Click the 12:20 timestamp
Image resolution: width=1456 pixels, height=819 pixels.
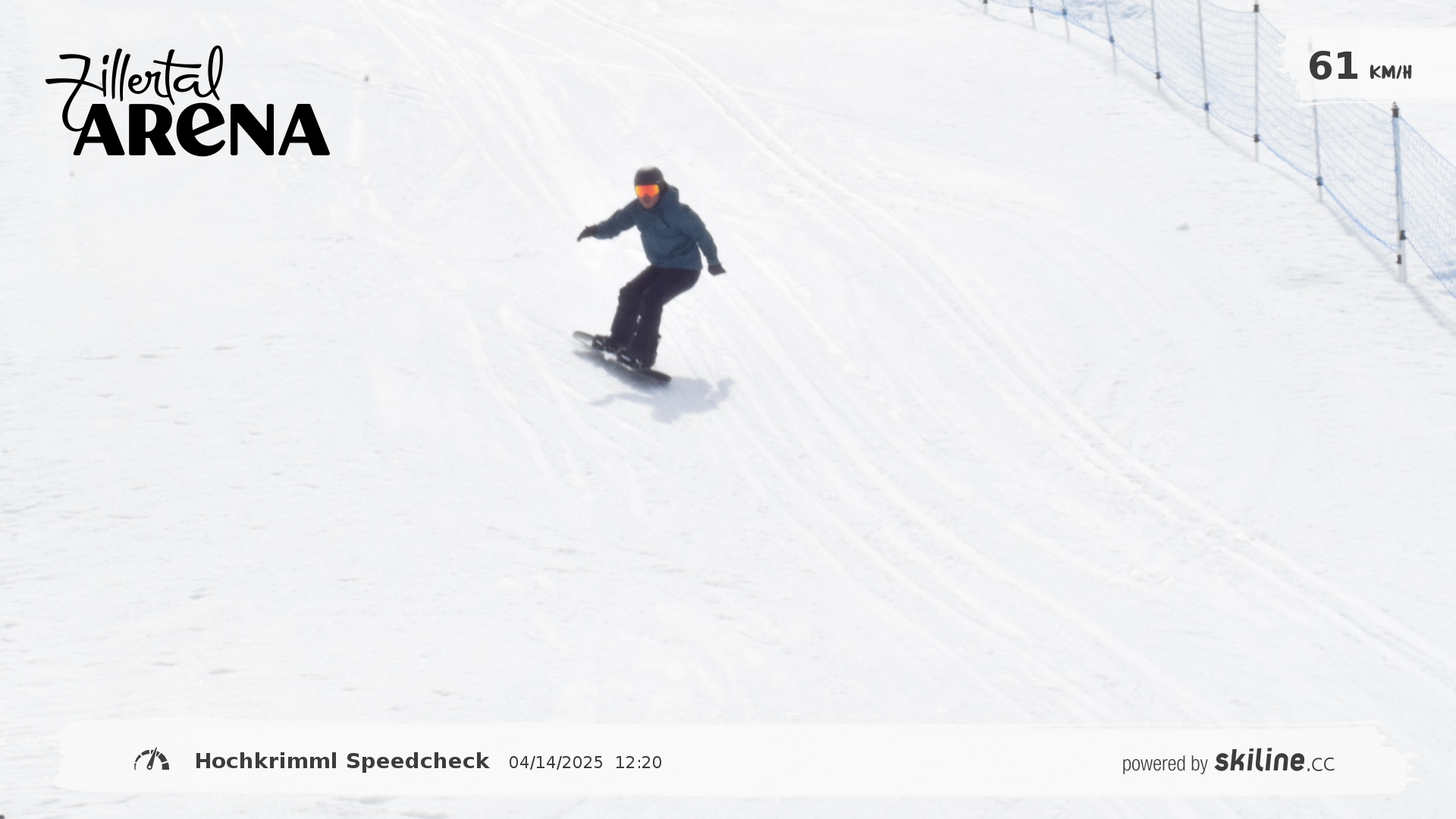(x=639, y=763)
